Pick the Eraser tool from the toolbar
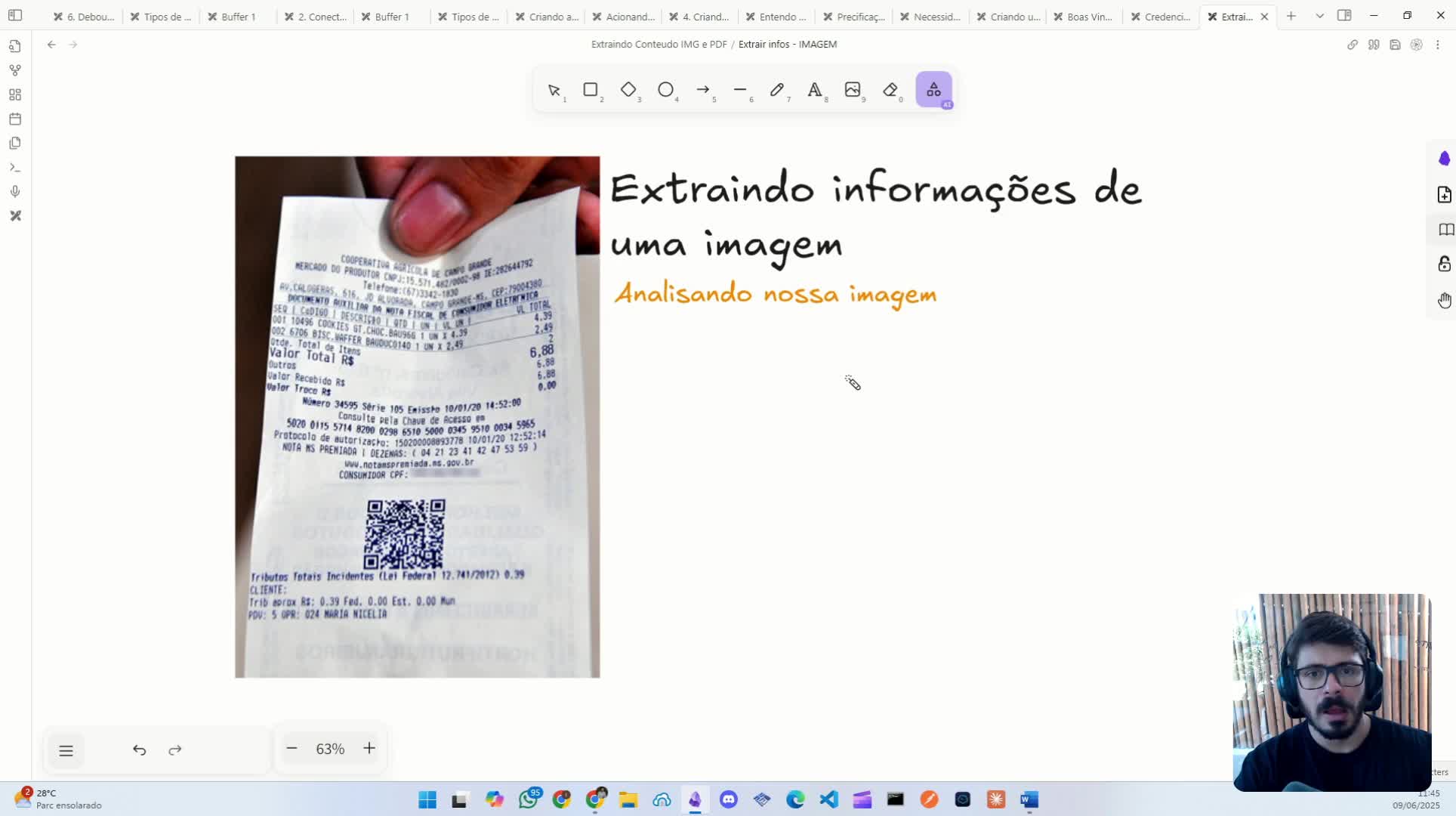Viewport: 1456px width, 816px height. coord(891,90)
